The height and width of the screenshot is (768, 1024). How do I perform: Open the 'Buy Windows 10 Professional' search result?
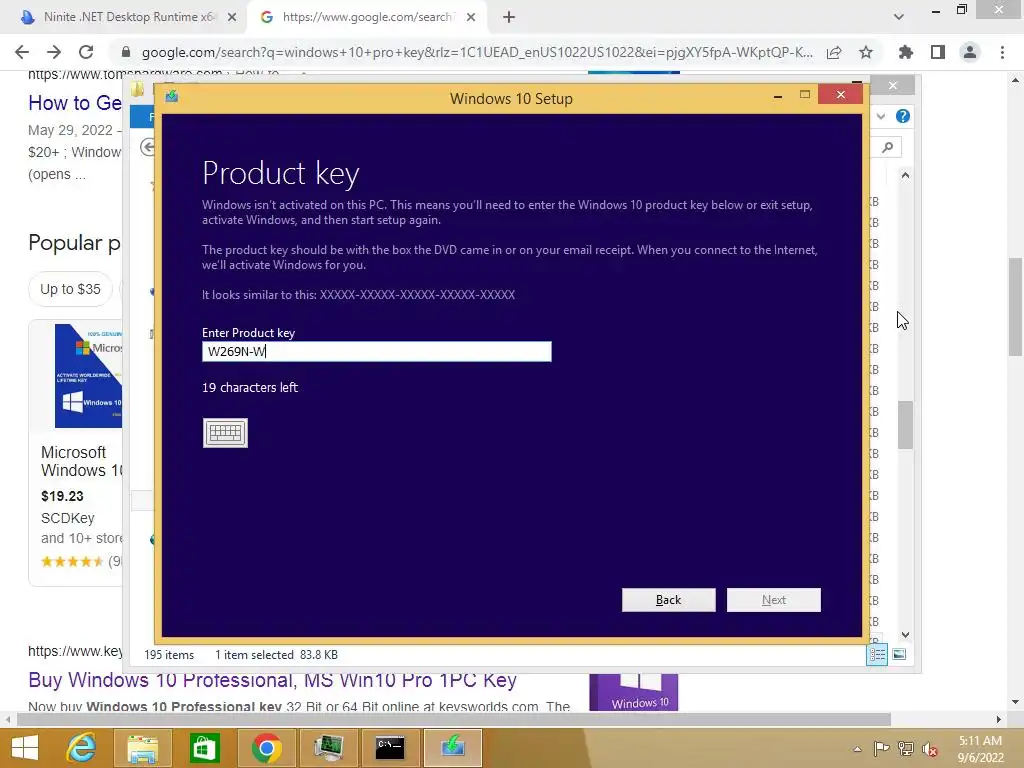pos(272,680)
